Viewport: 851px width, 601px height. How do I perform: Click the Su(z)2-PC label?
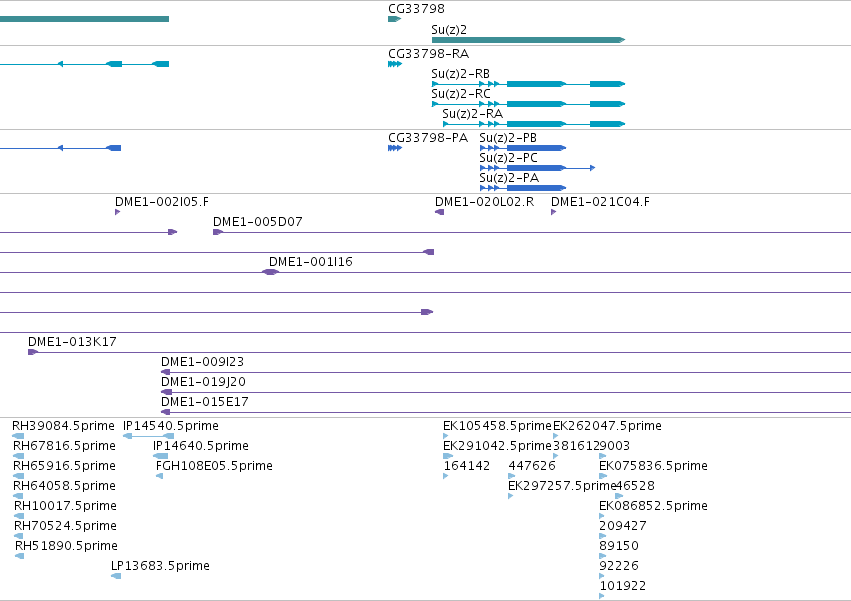click(x=509, y=158)
